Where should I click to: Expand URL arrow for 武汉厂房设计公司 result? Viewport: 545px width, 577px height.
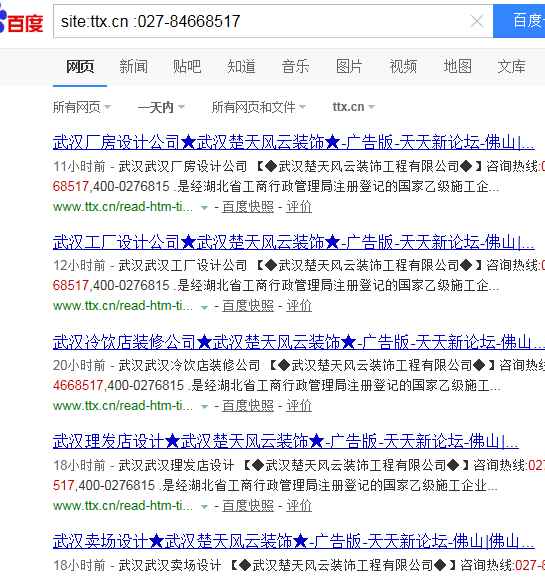205,208
